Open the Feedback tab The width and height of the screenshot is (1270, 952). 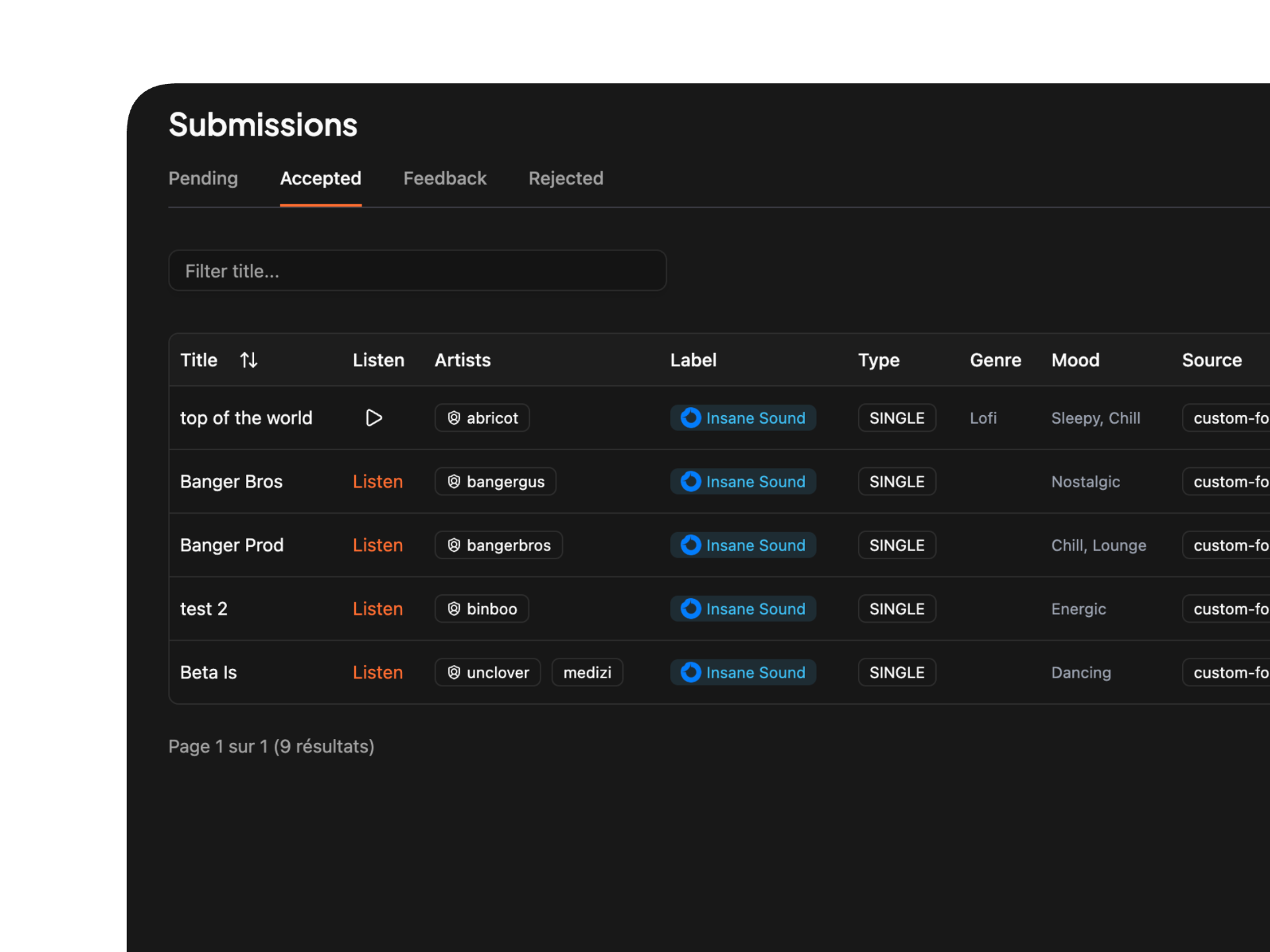444,178
